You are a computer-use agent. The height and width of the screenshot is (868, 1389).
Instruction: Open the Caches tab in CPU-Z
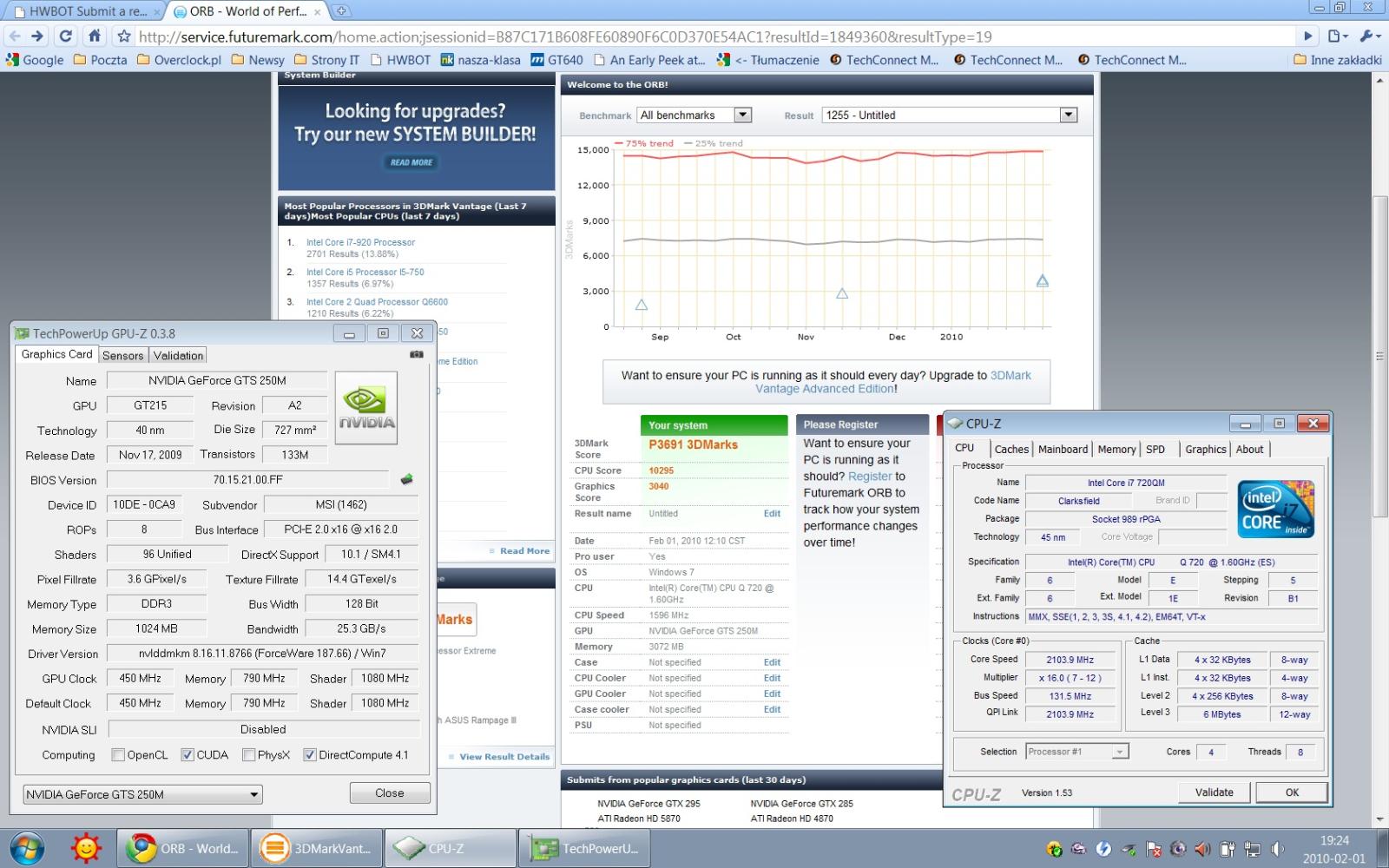pyautogui.click(x=1011, y=449)
